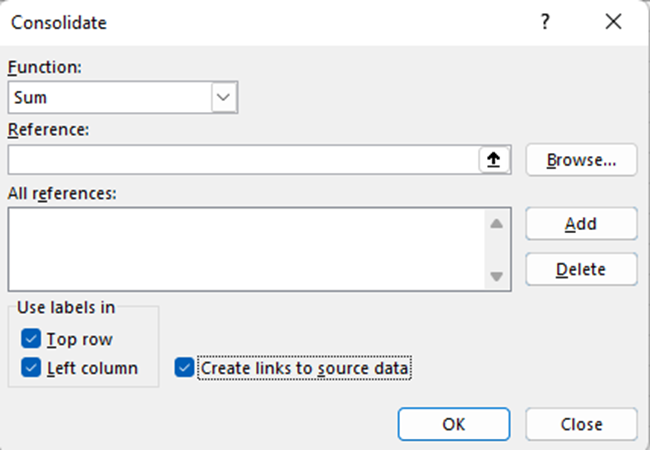Click the Add button
The image size is (650, 450).
(581, 224)
